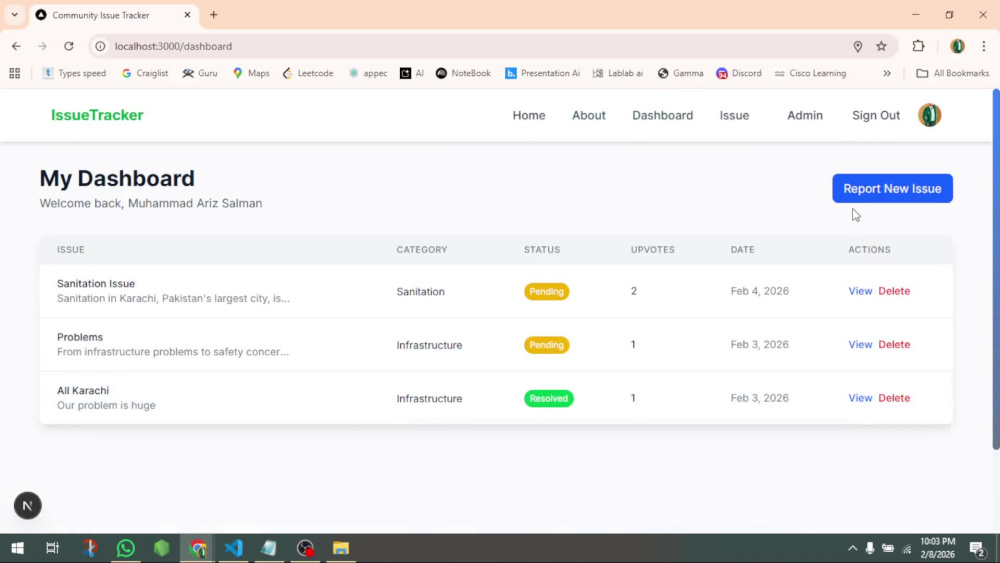Open the Chrome profile avatar in the toolbar
Screen dimensions: 1000x563
pos(957,46)
